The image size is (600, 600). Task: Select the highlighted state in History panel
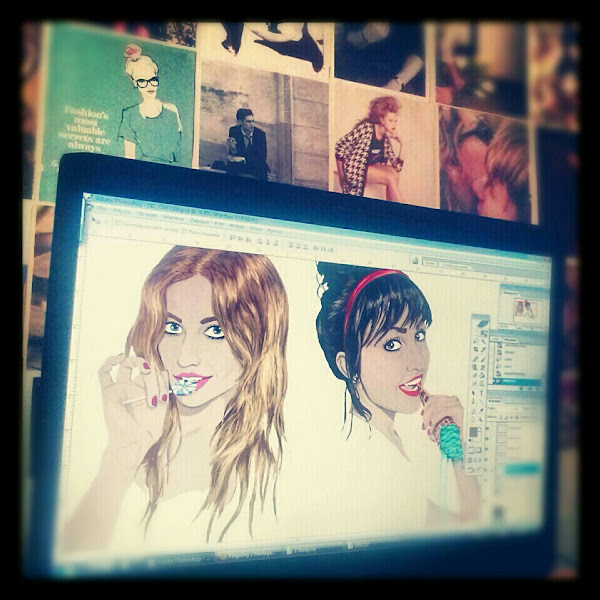(x=517, y=381)
